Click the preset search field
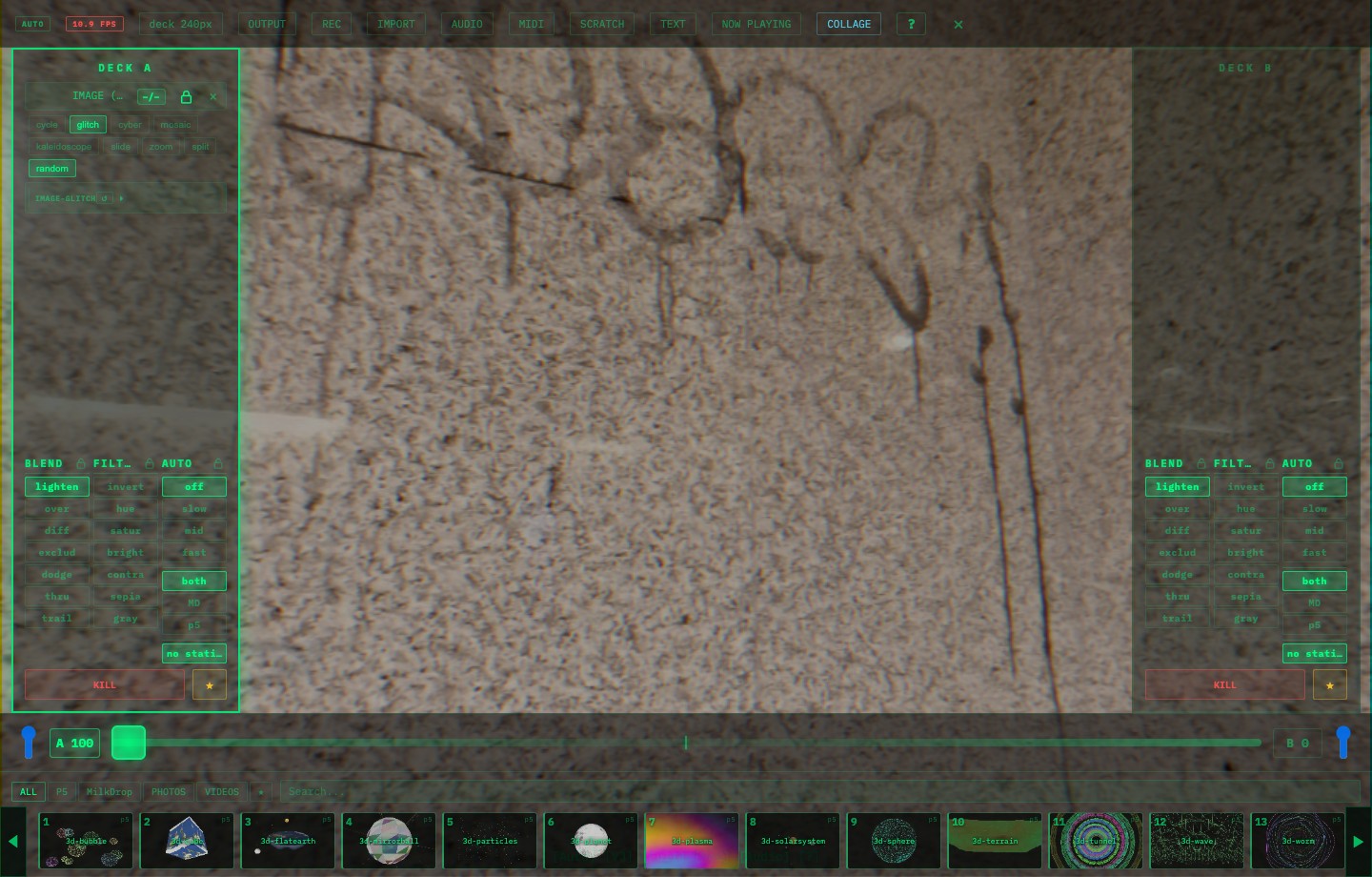 click(819, 791)
